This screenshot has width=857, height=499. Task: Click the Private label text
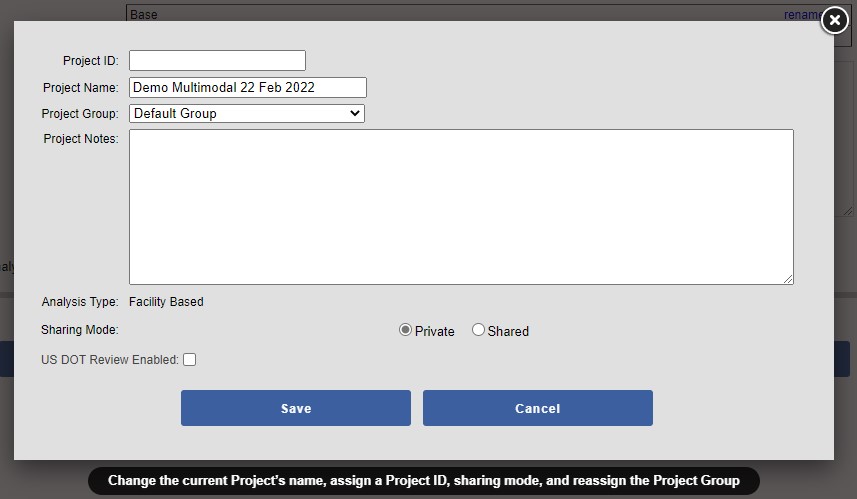[x=435, y=331]
